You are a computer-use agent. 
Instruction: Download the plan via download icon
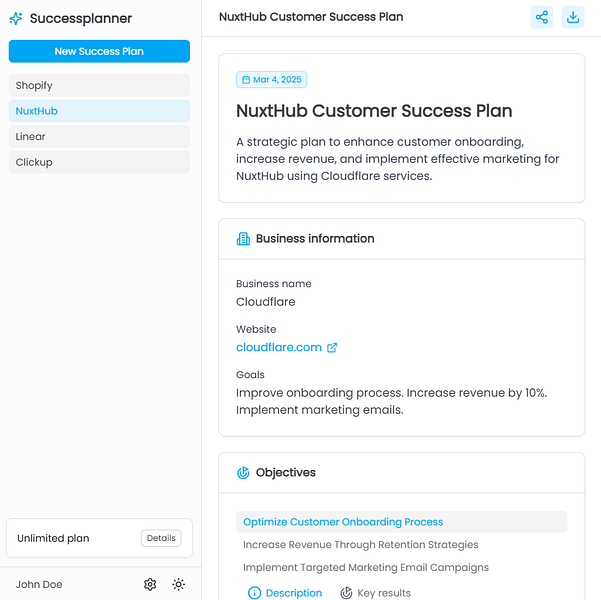point(573,17)
